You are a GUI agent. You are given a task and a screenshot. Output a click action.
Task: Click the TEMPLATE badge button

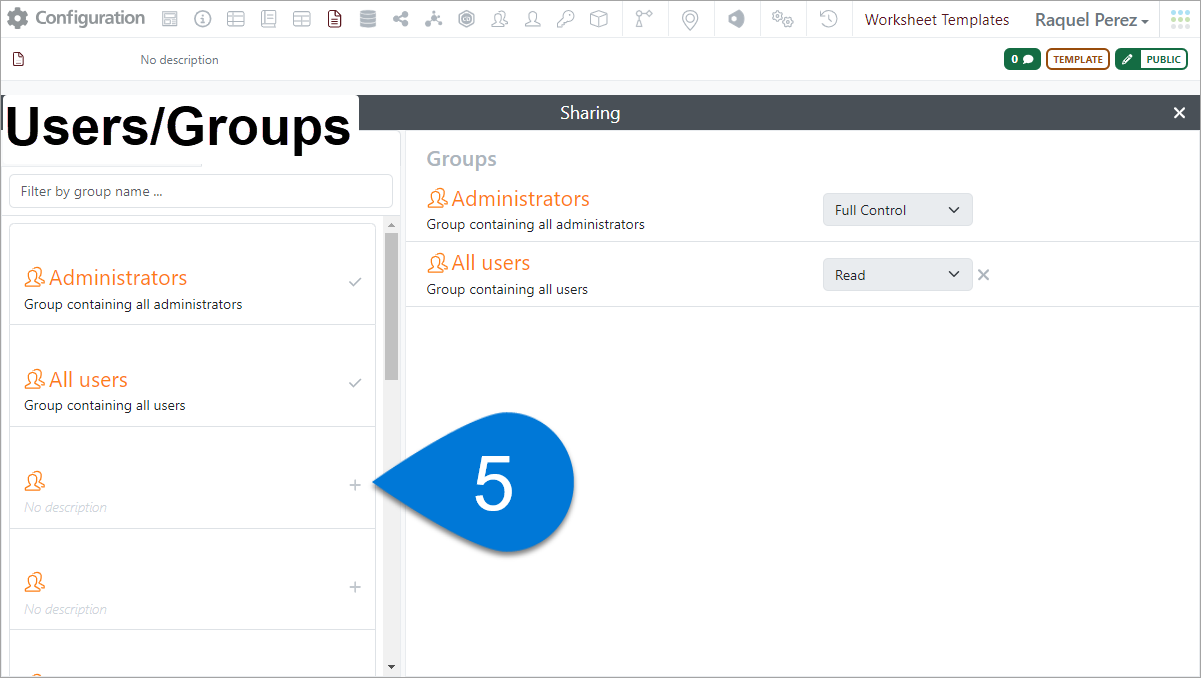pyautogui.click(x=1077, y=58)
